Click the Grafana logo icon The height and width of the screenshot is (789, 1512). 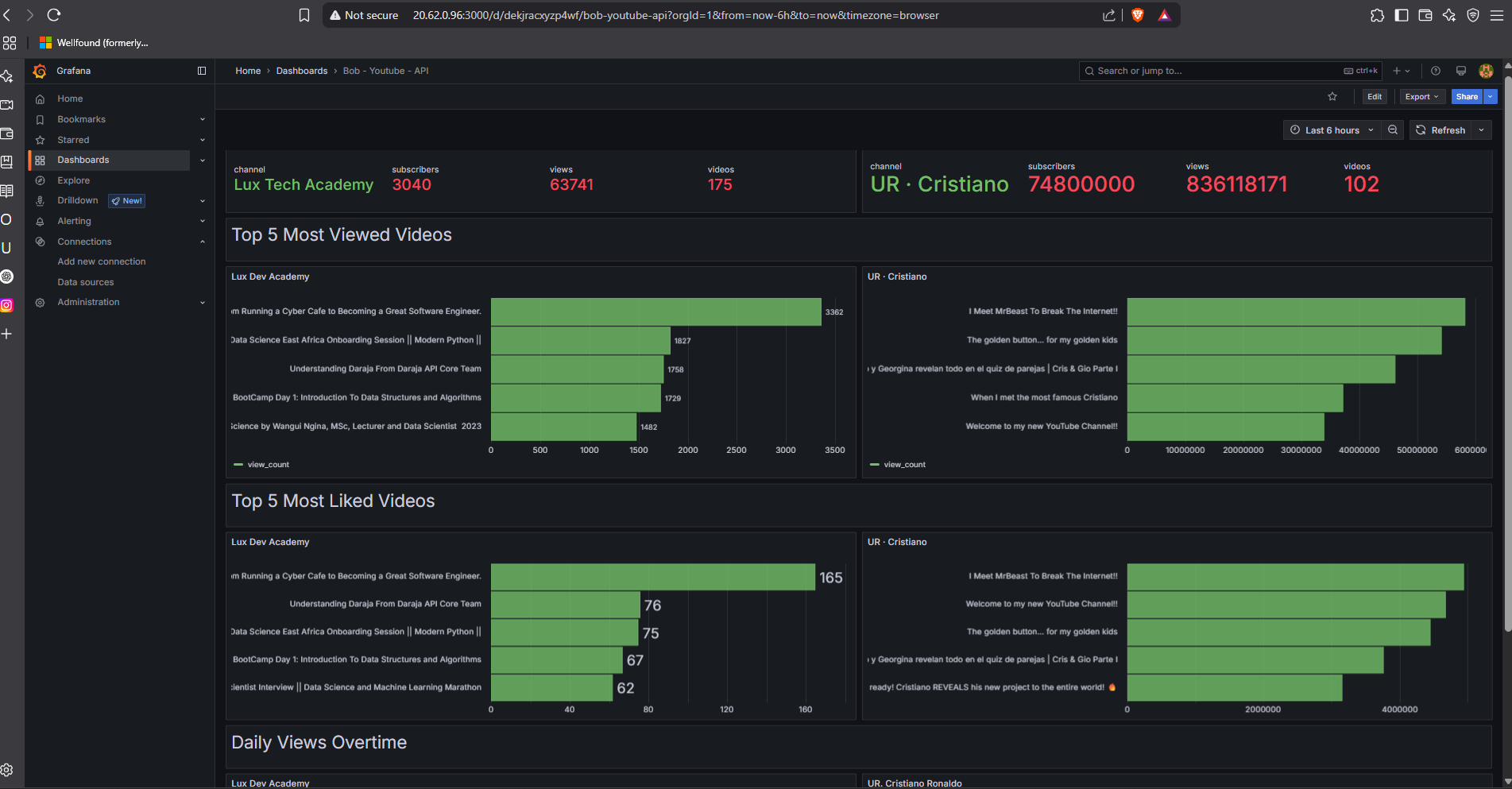coord(40,71)
